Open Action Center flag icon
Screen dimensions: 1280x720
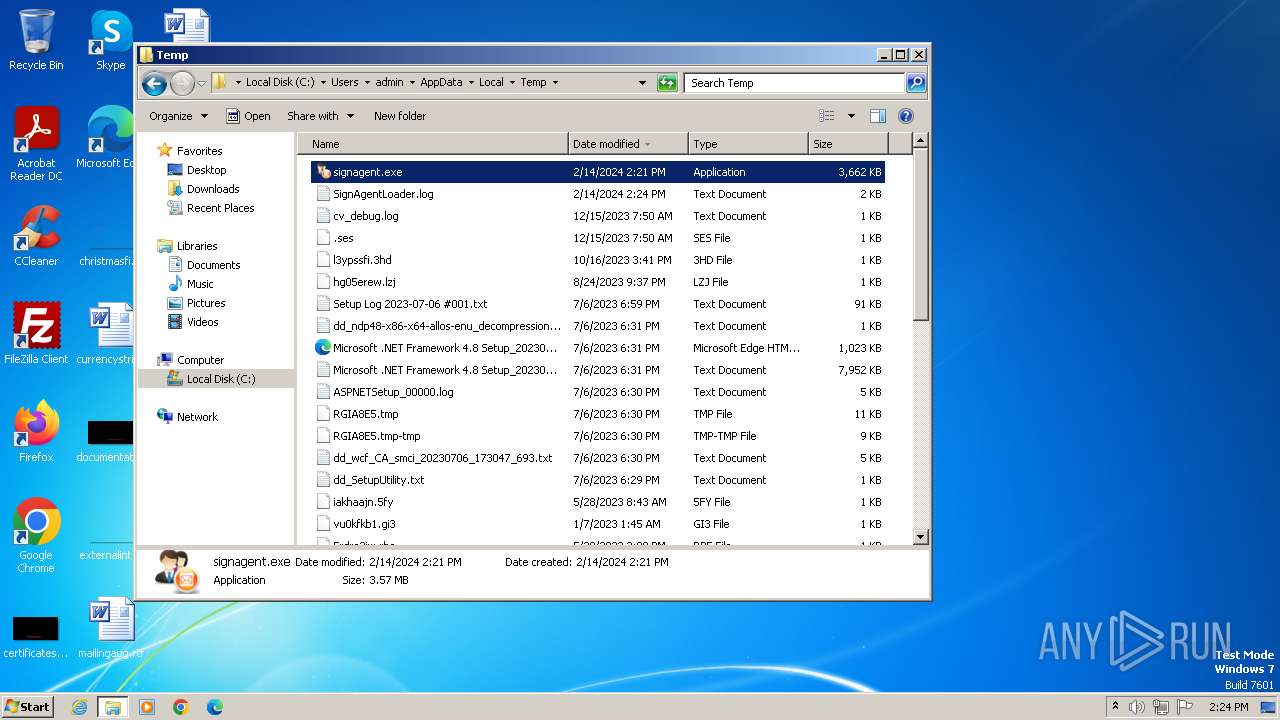click(1185, 707)
